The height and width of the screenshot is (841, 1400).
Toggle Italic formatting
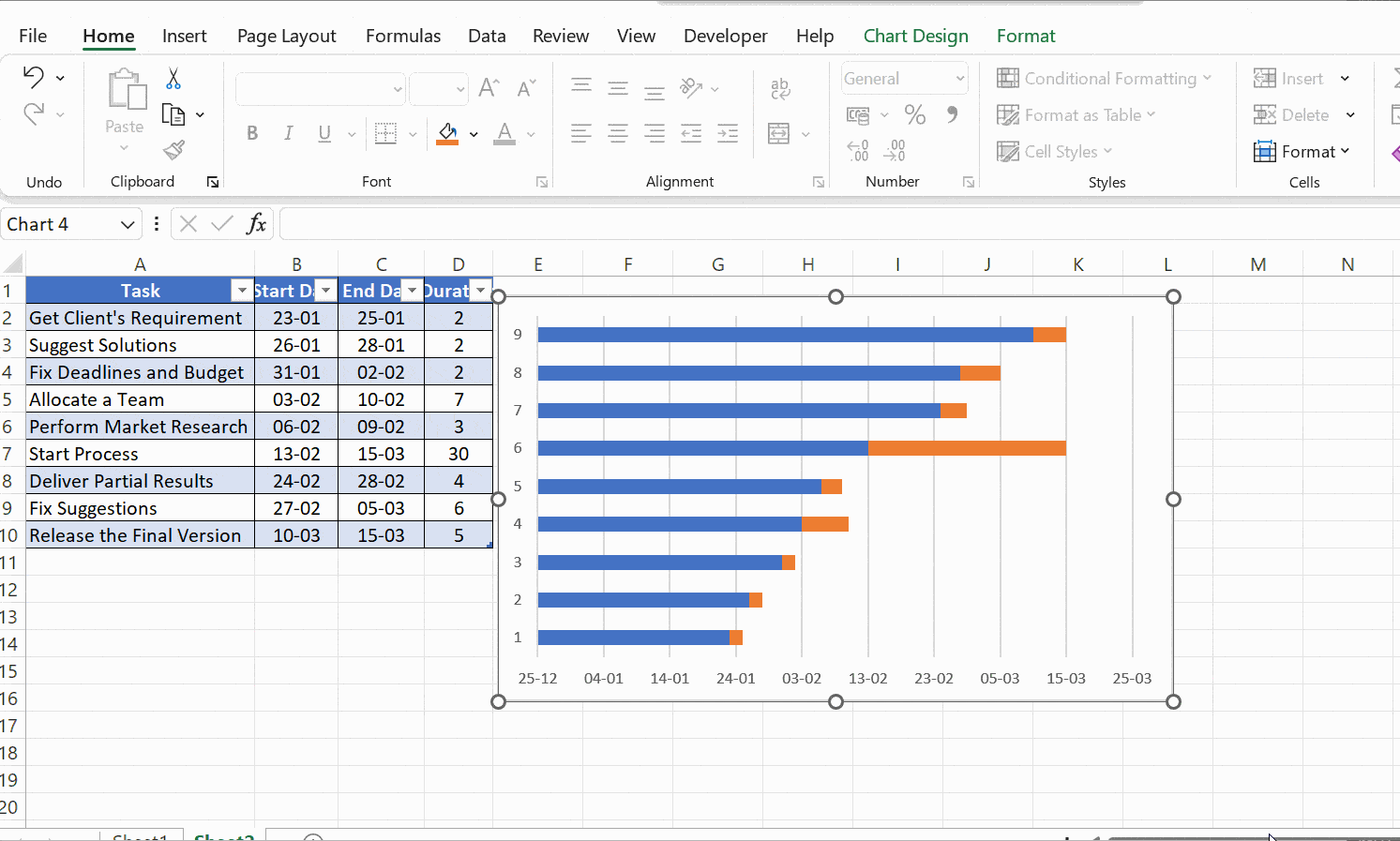point(288,132)
